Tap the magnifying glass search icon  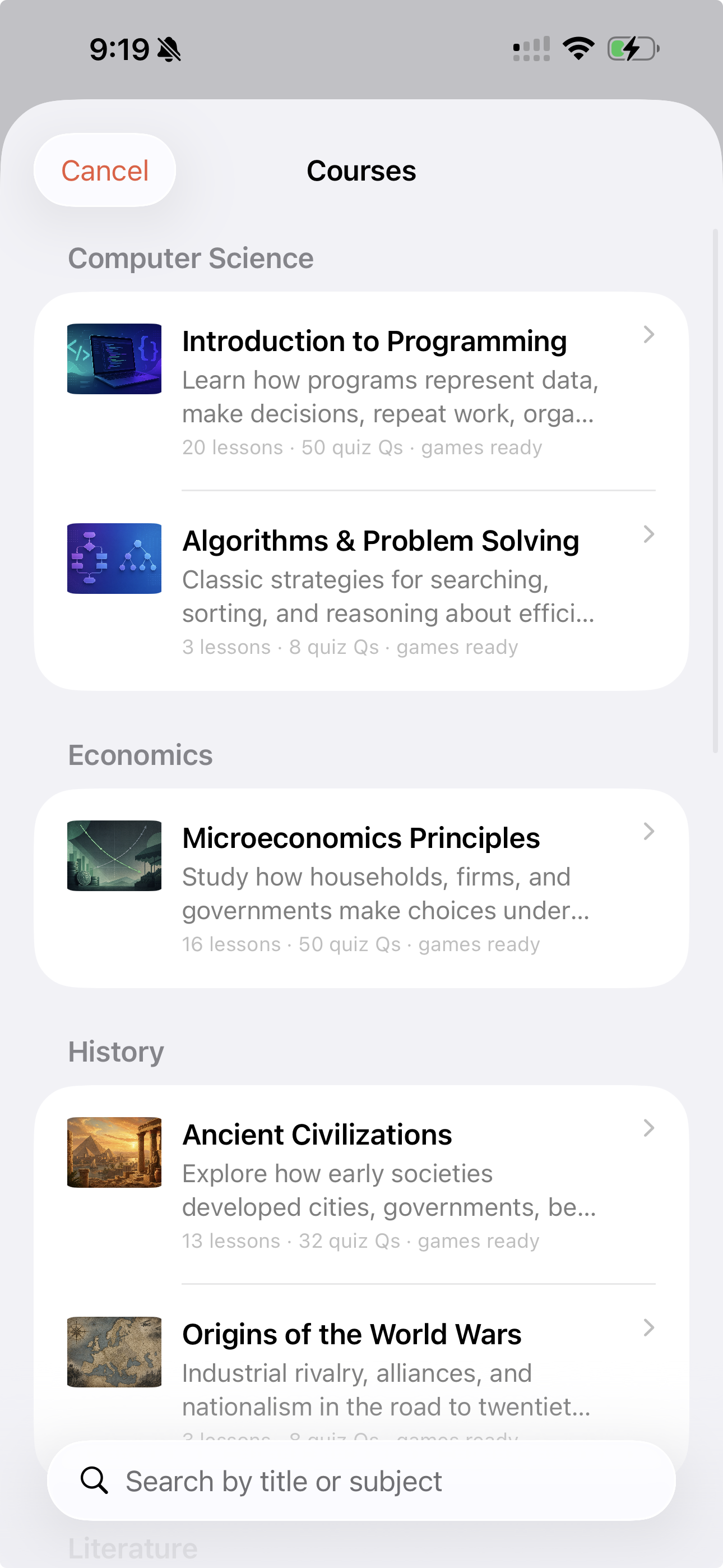point(94,1481)
